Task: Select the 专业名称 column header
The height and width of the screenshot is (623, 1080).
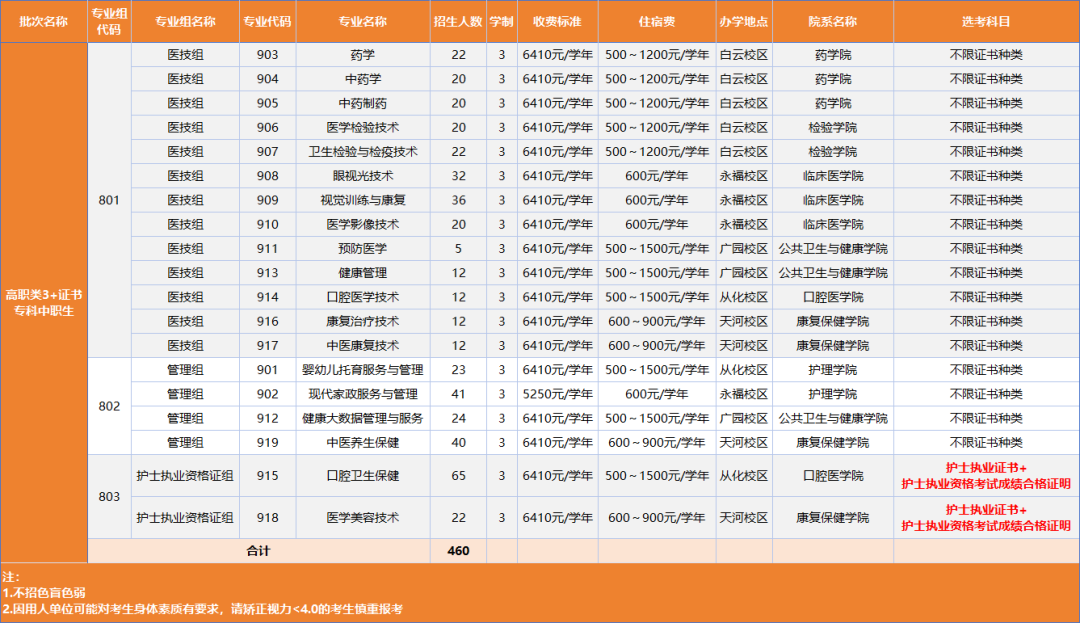Action: pyautogui.click(x=362, y=21)
